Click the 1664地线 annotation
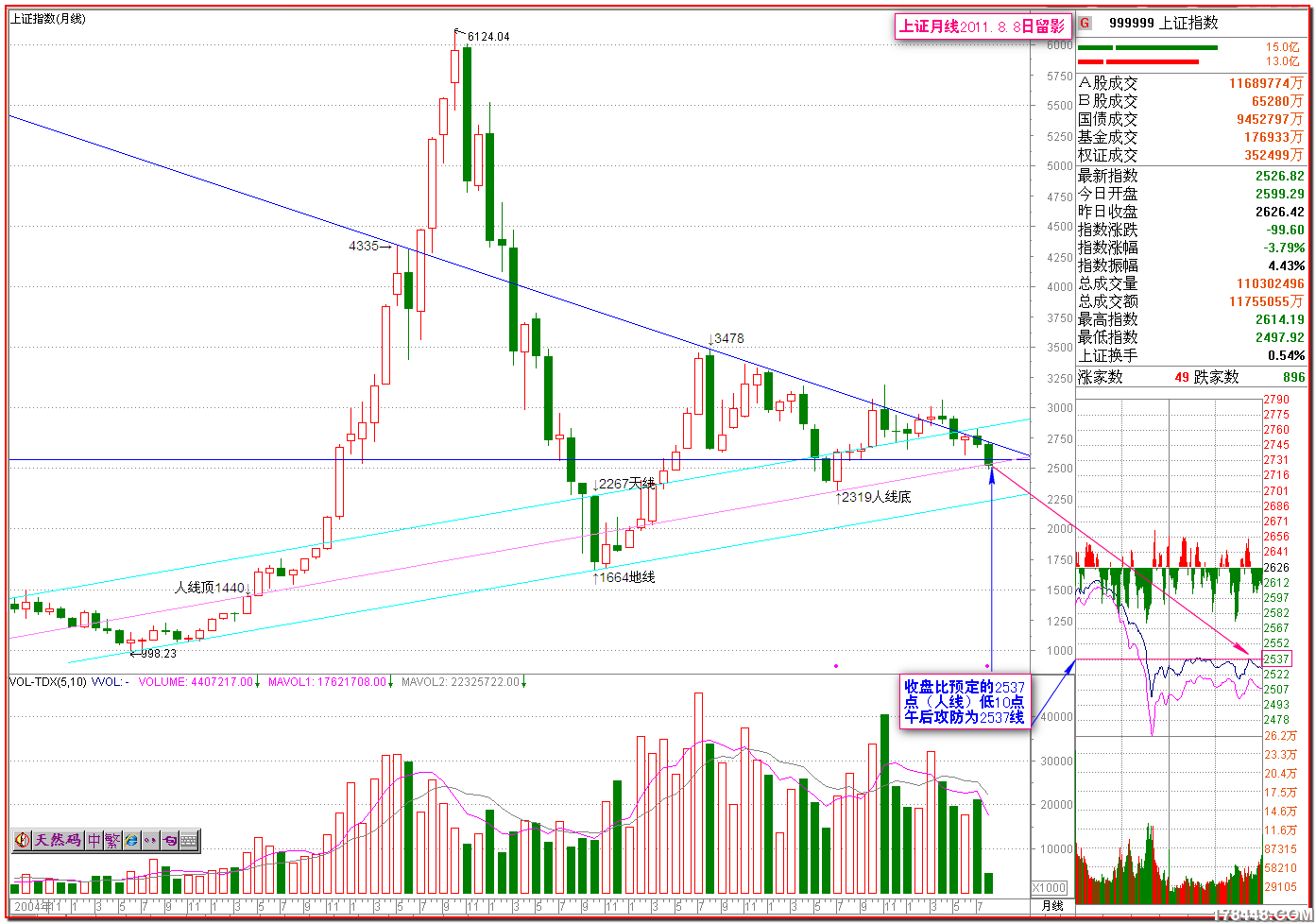Image resolution: width=1316 pixels, height=924 pixels. pos(626,576)
